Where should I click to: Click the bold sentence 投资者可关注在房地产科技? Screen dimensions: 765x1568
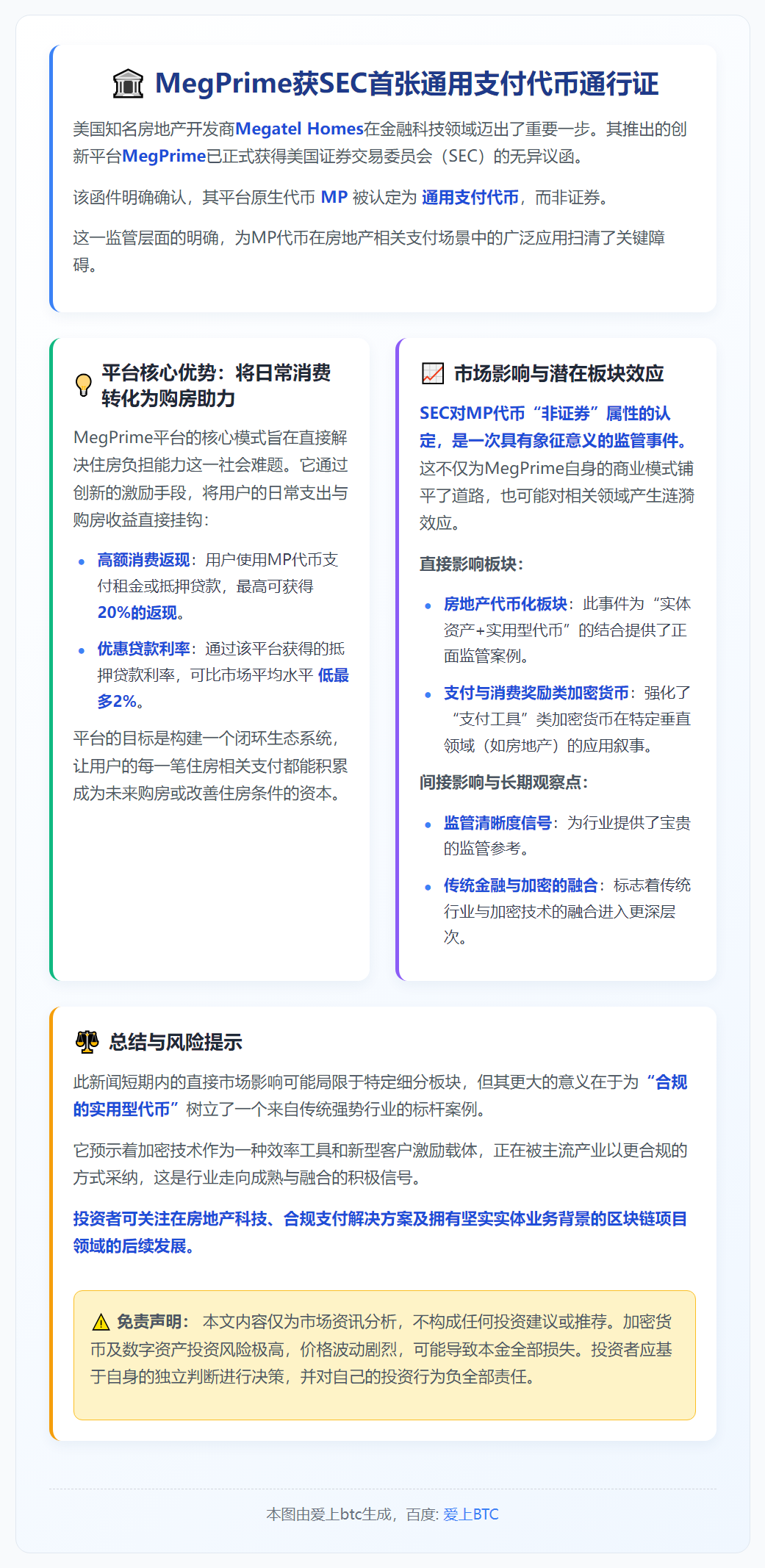[380, 1232]
